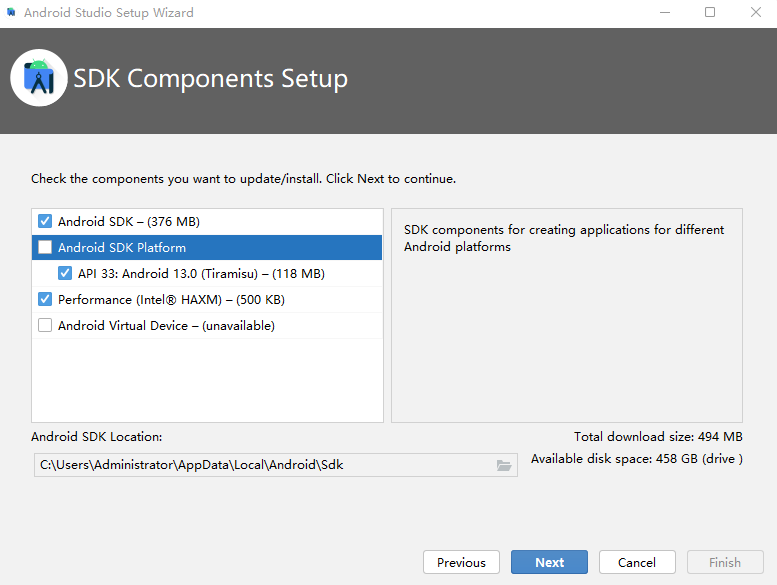Click the "SDK Components Setup" heading

pos(211,78)
